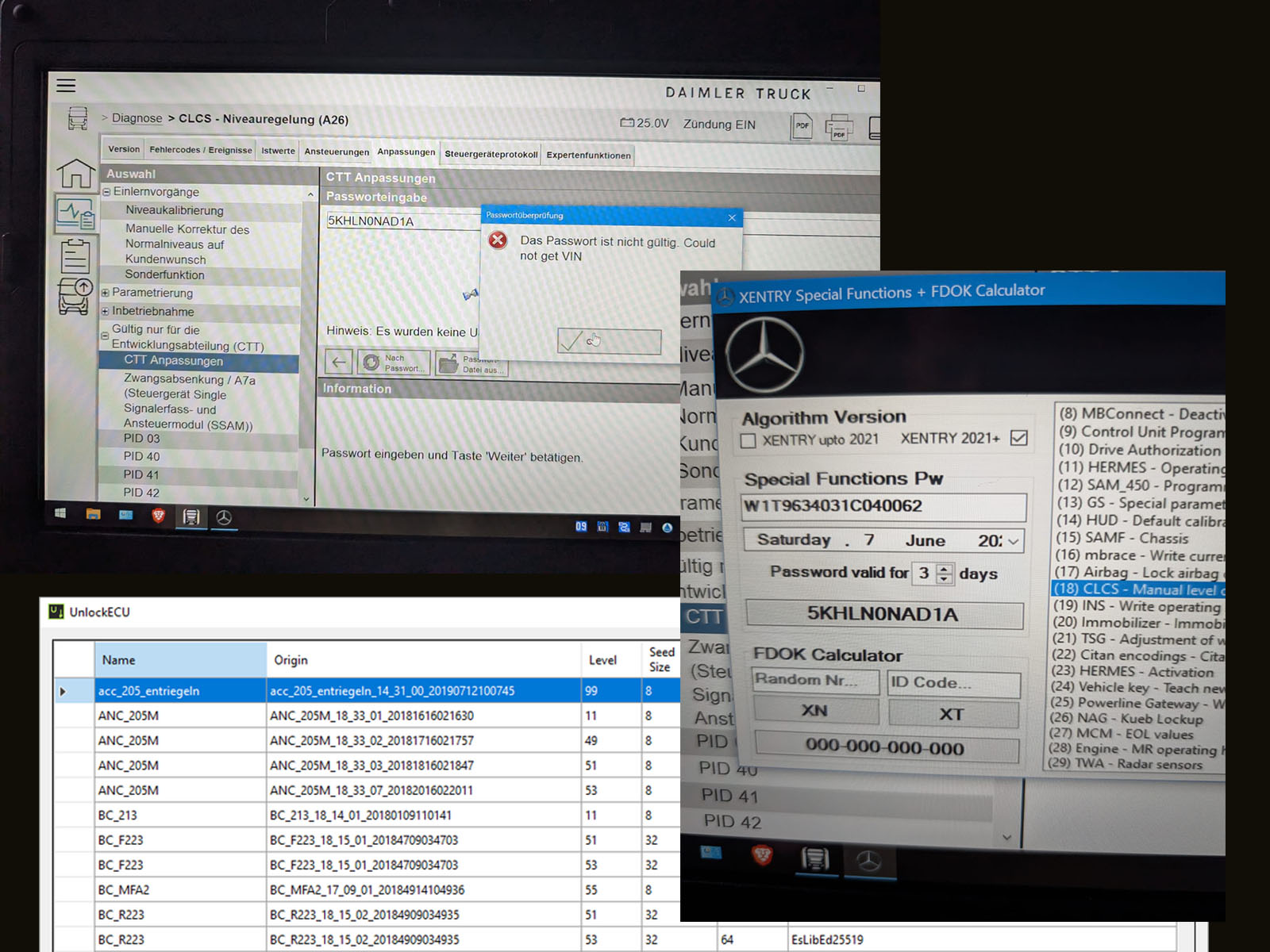Enable the XENTRY upto 2021 checkbox

pyautogui.click(x=748, y=440)
